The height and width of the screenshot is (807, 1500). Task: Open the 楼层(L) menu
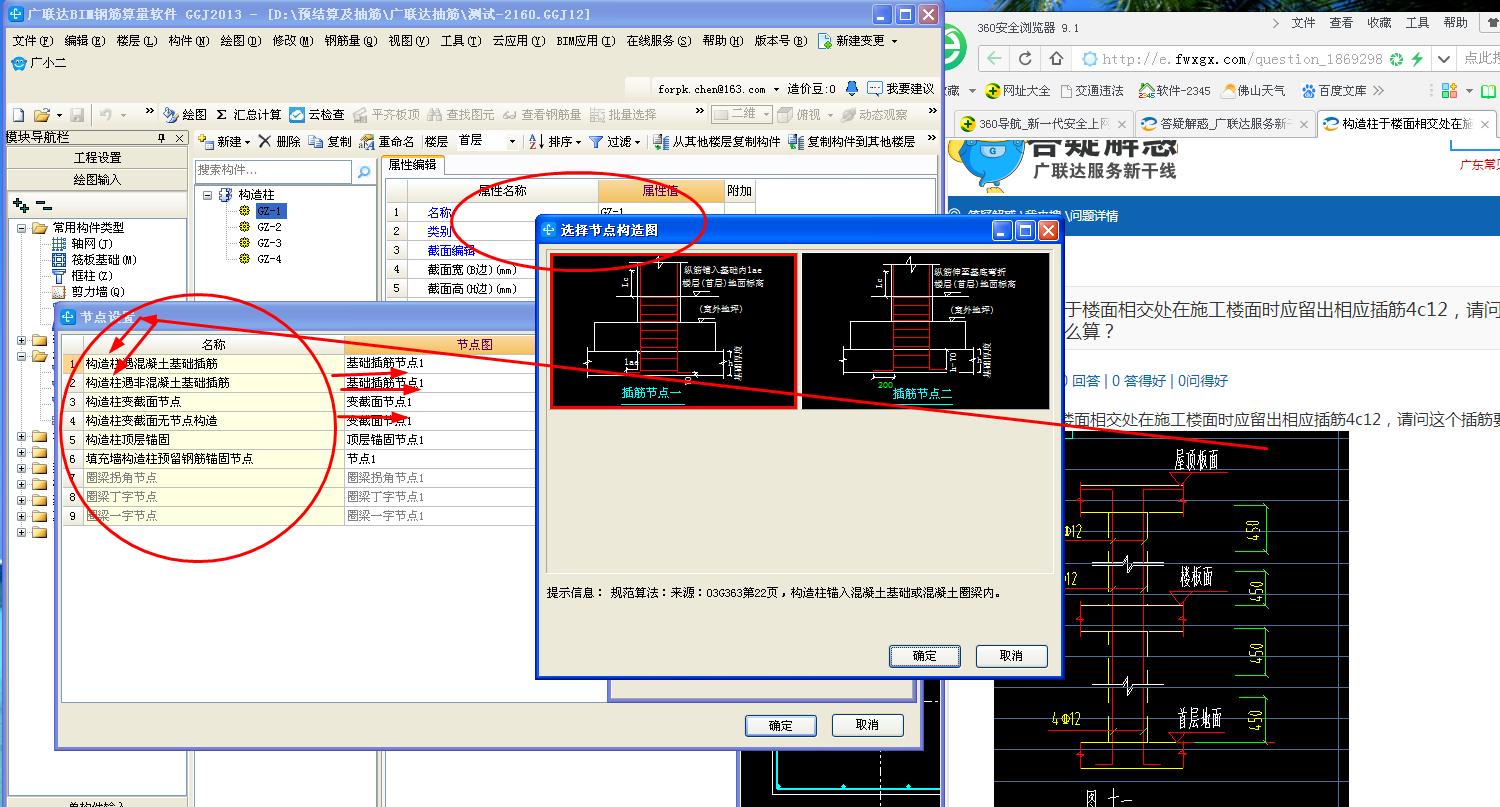(x=136, y=41)
